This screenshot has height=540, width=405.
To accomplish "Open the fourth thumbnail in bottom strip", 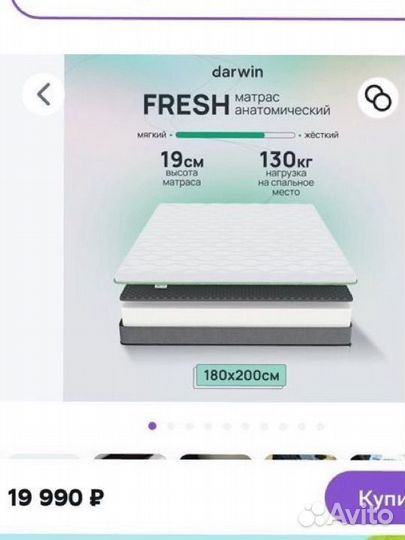I will coord(301,458).
